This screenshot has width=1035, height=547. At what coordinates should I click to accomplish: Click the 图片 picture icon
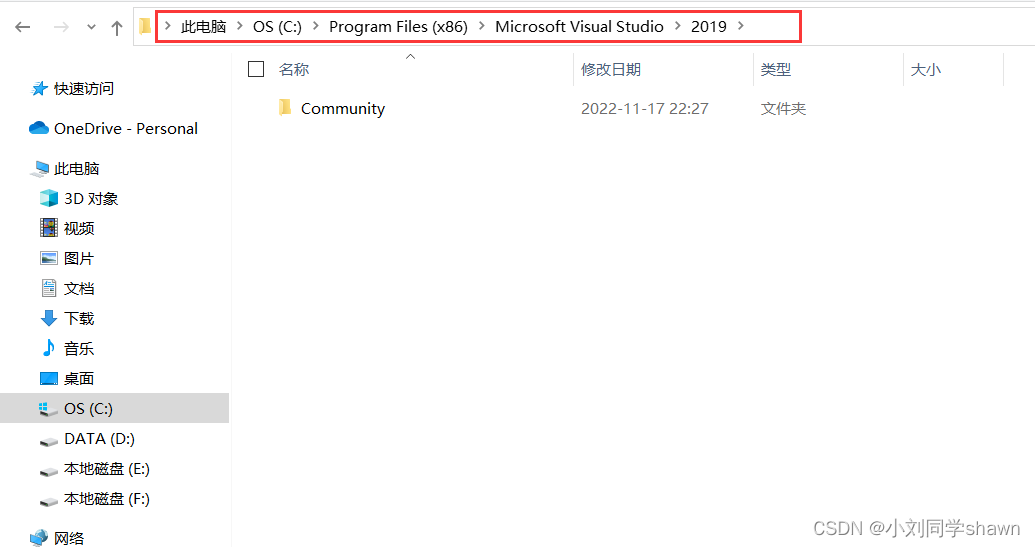click(x=49, y=258)
